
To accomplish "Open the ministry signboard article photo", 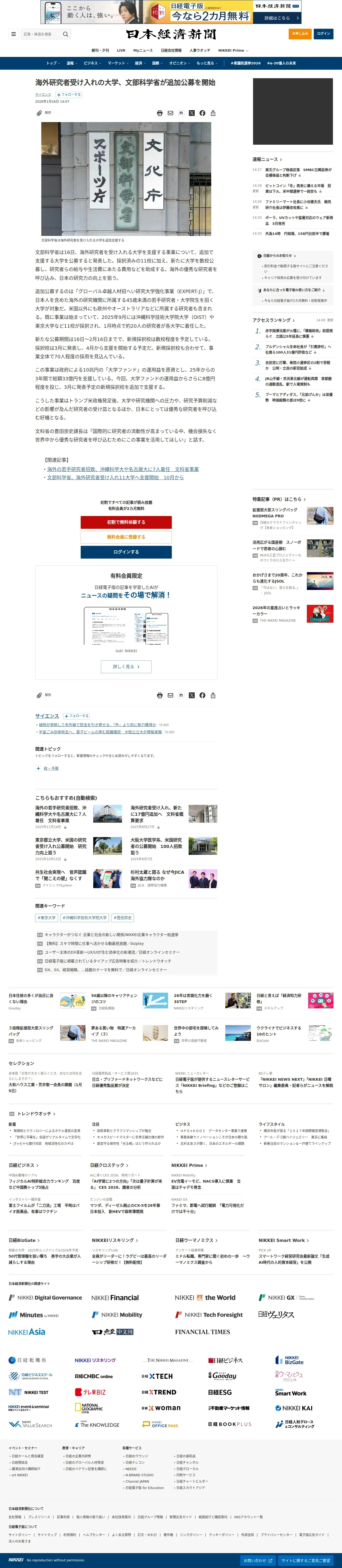I will point(126,179).
